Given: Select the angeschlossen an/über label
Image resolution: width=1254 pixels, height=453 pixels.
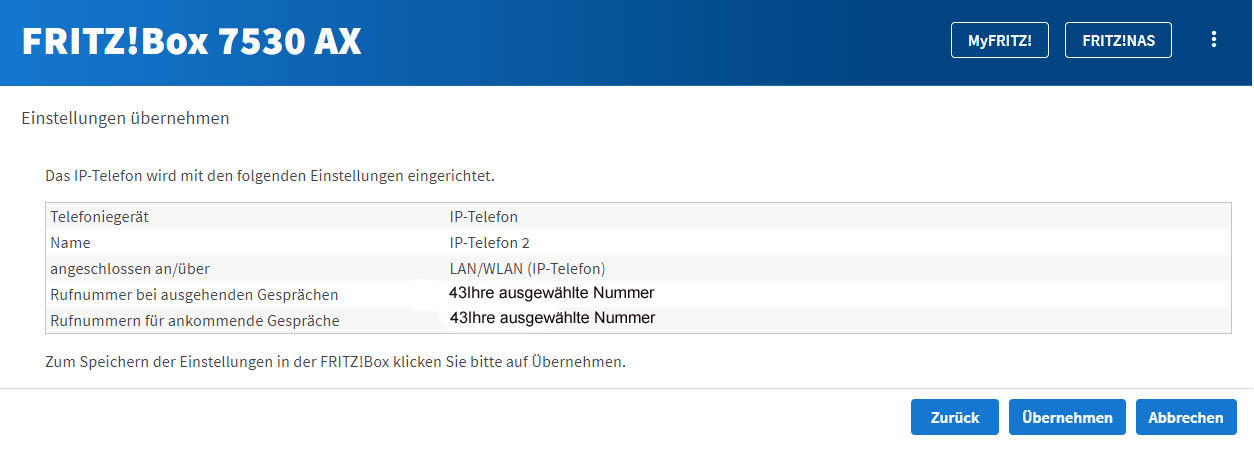Looking at the screenshot, I should 130,268.
